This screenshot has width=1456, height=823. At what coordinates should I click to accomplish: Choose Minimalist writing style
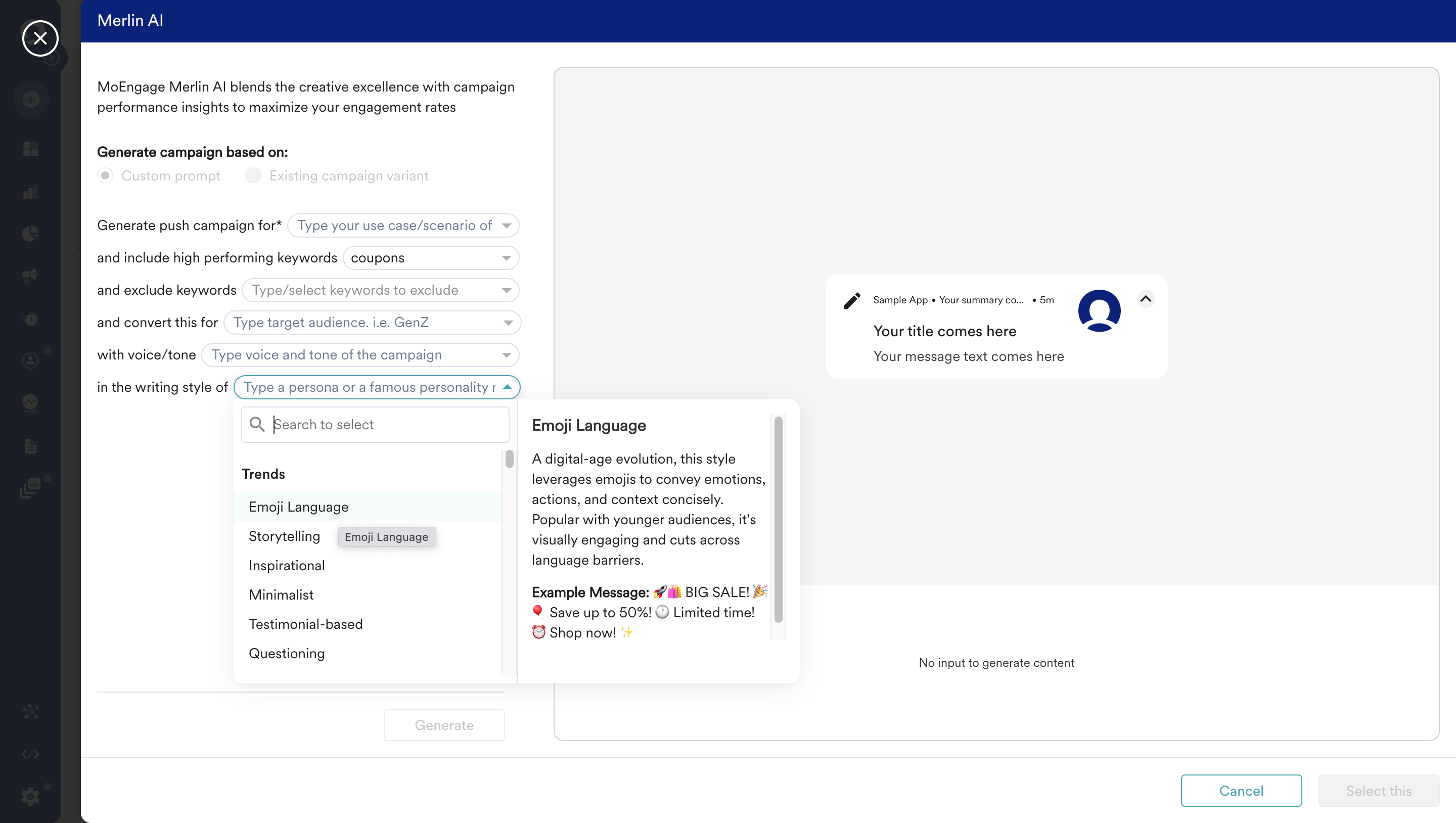(368, 595)
